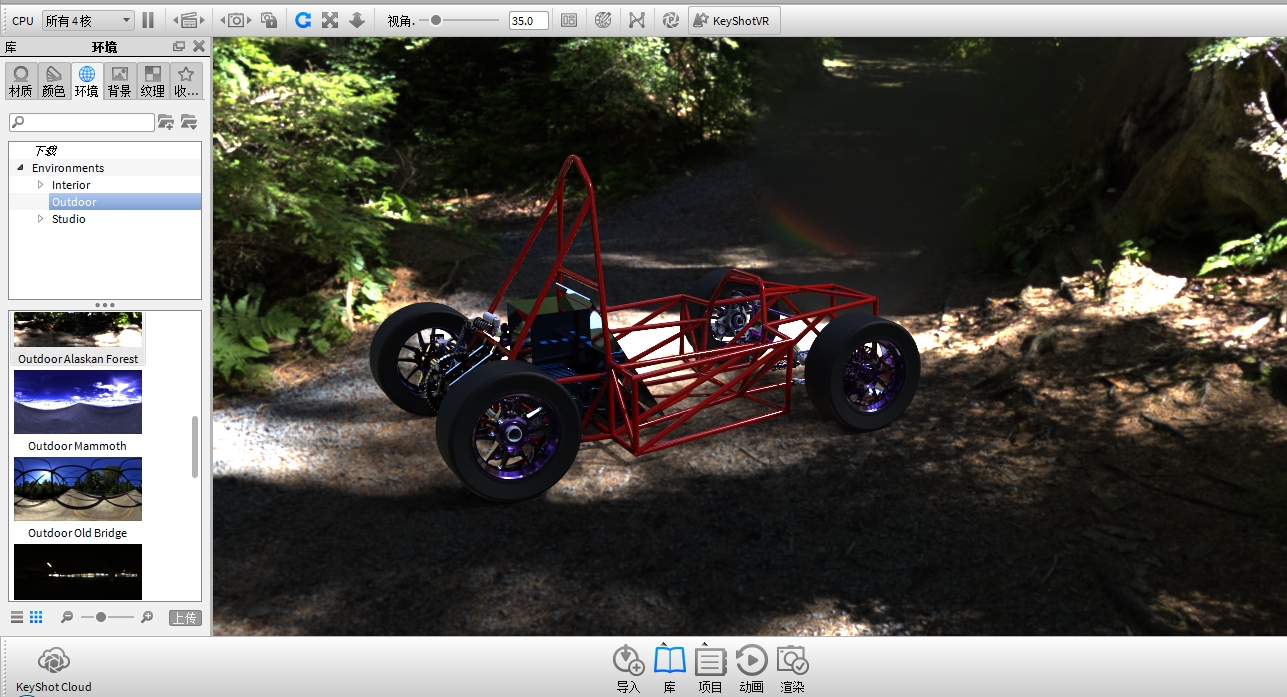Launch KeyShotVR from the toolbar

tap(733, 19)
